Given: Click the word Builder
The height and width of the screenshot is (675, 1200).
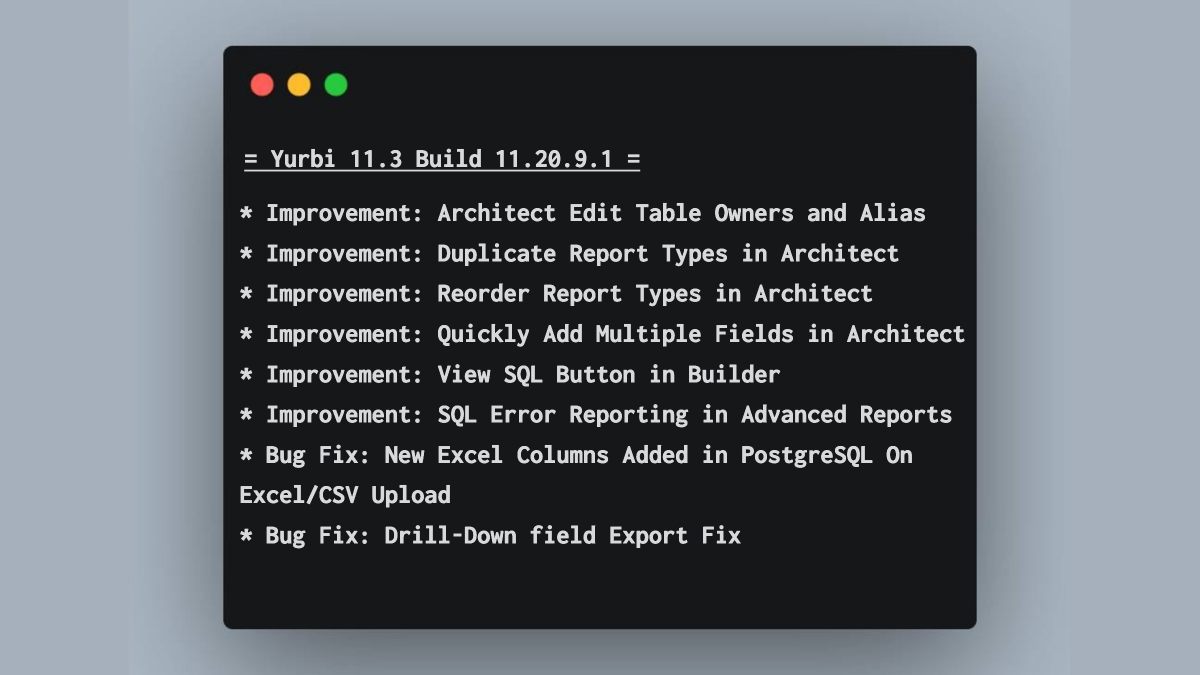Looking at the screenshot, I should point(734,375).
